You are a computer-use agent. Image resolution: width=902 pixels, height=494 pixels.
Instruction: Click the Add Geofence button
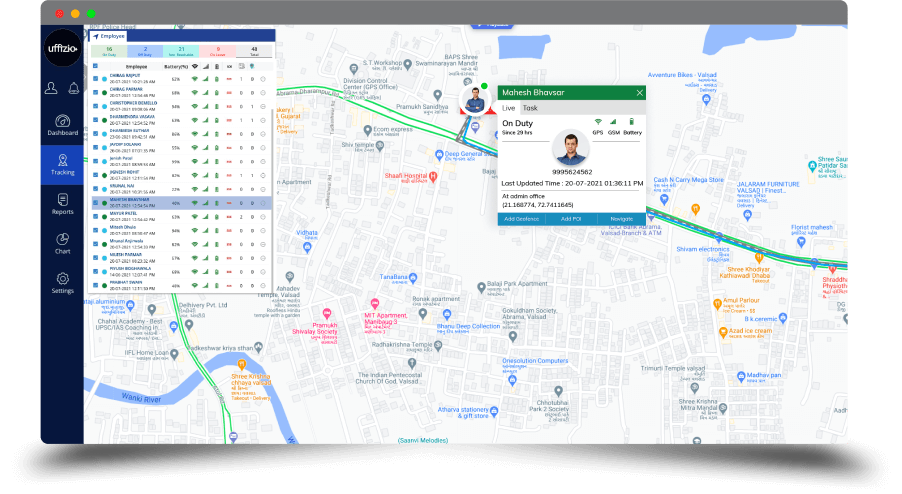click(522, 218)
